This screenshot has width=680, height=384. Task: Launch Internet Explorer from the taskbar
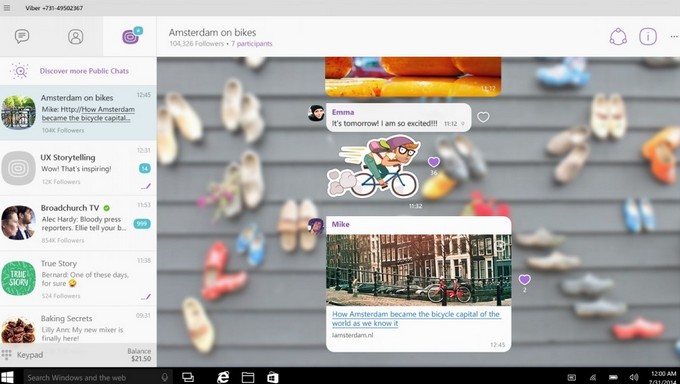click(223, 377)
